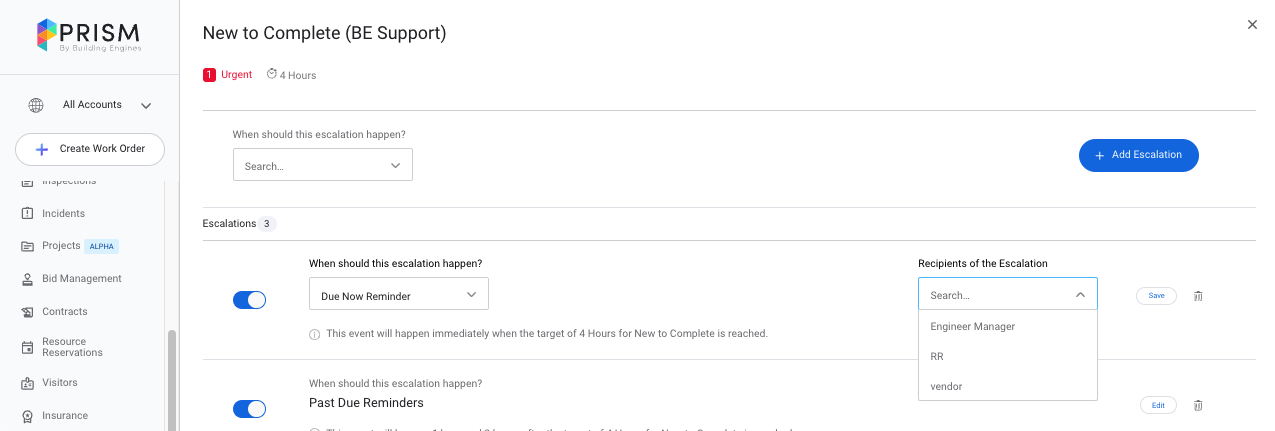Click the Contracts sidebar icon
The image size is (1275, 431).
pyautogui.click(x=28, y=312)
